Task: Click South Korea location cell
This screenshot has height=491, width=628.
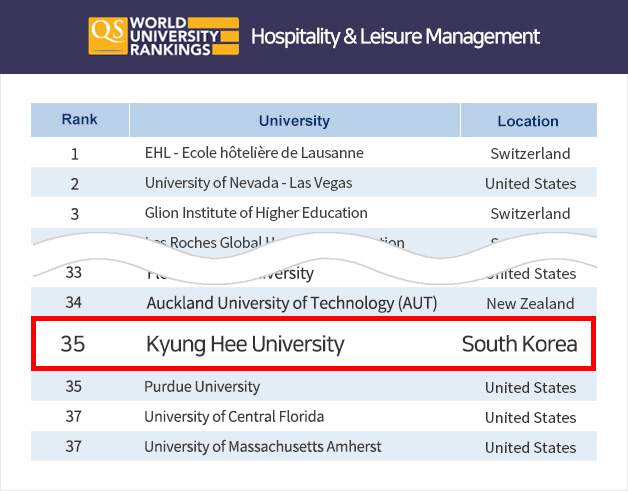Action: tap(519, 344)
